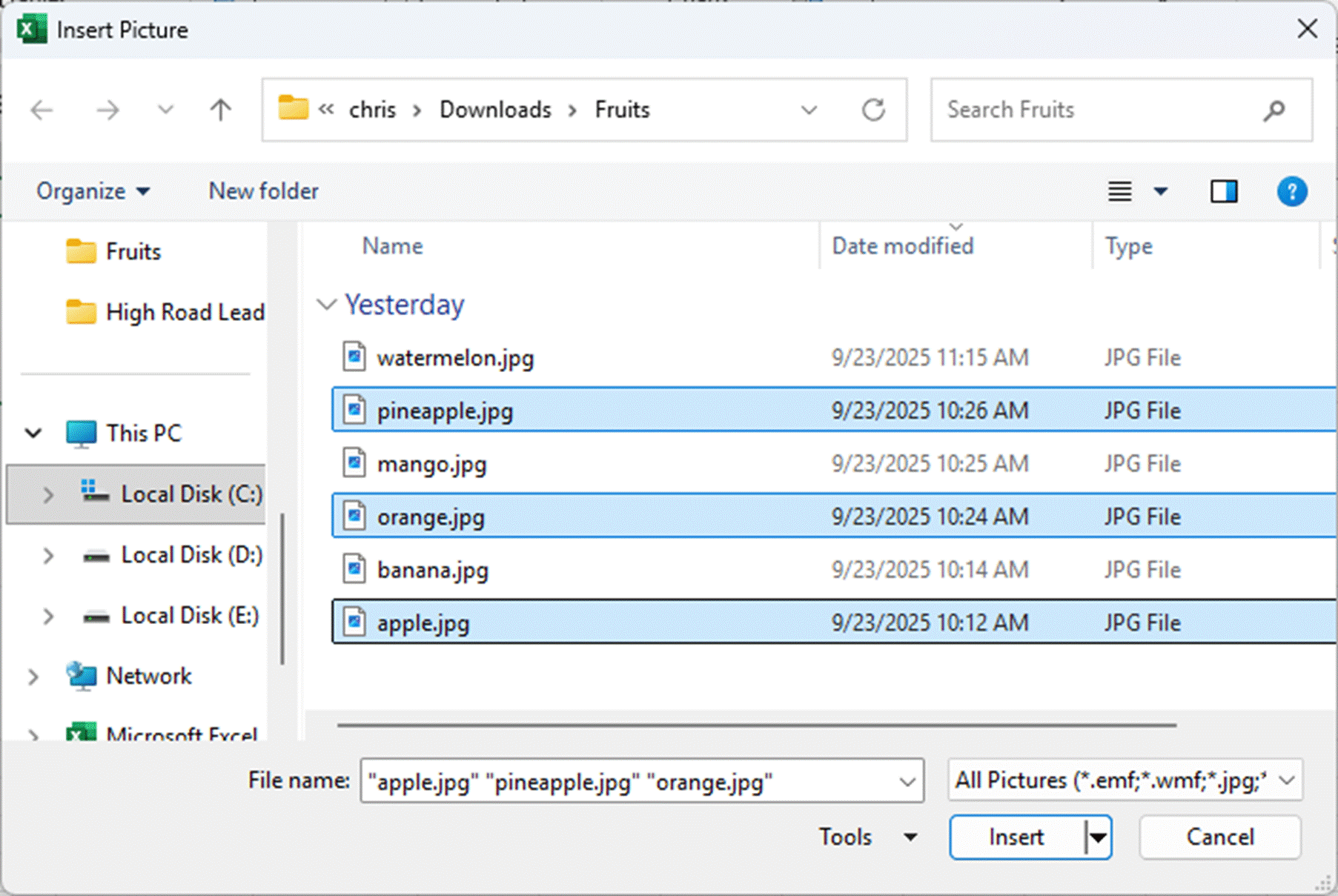Go up one folder level
Viewport: 1338px width, 896px height.
pyautogui.click(x=220, y=110)
